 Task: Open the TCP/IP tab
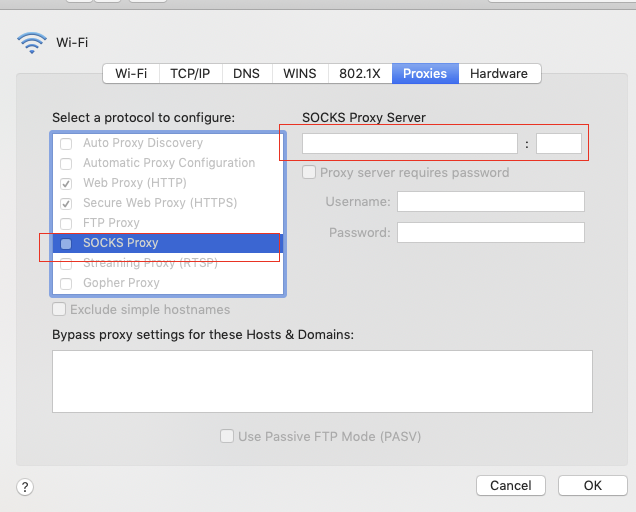pyautogui.click(x=190, y=73)
